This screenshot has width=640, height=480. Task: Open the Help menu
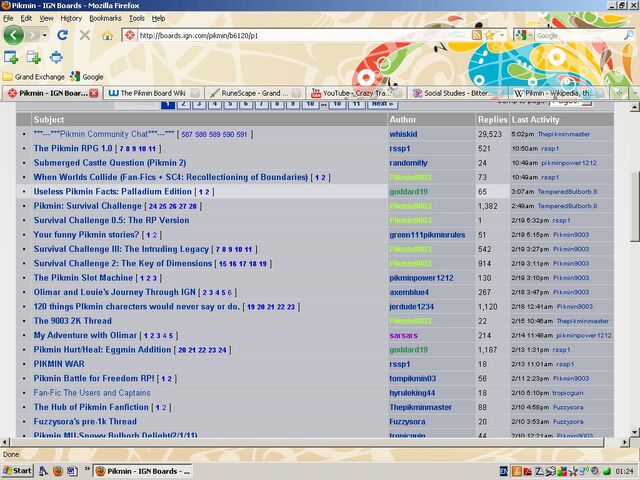tap(158, 18)
